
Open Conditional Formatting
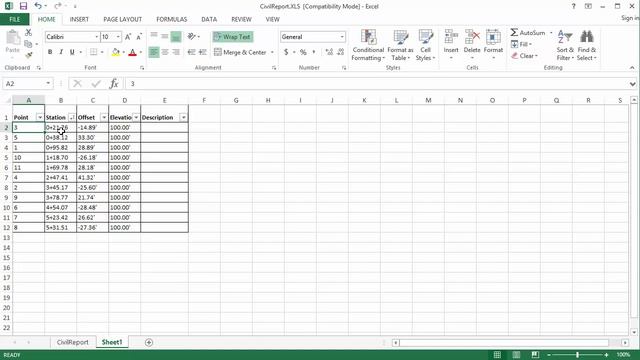point(368,45)
